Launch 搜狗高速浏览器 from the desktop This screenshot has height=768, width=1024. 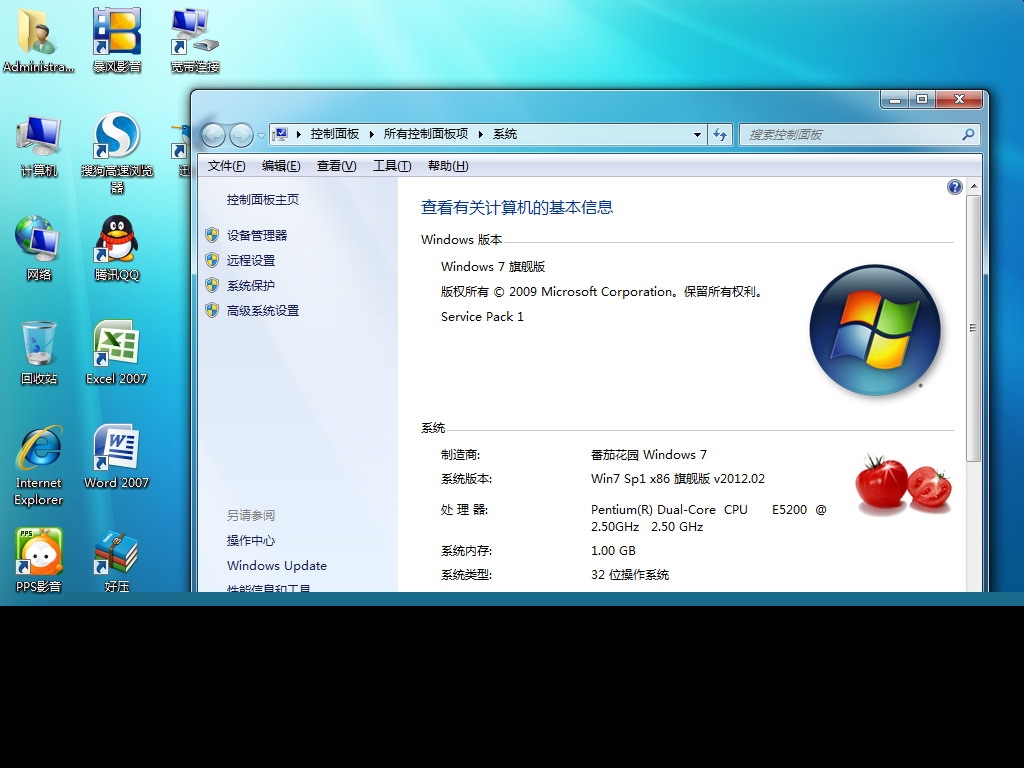point(117,153)
